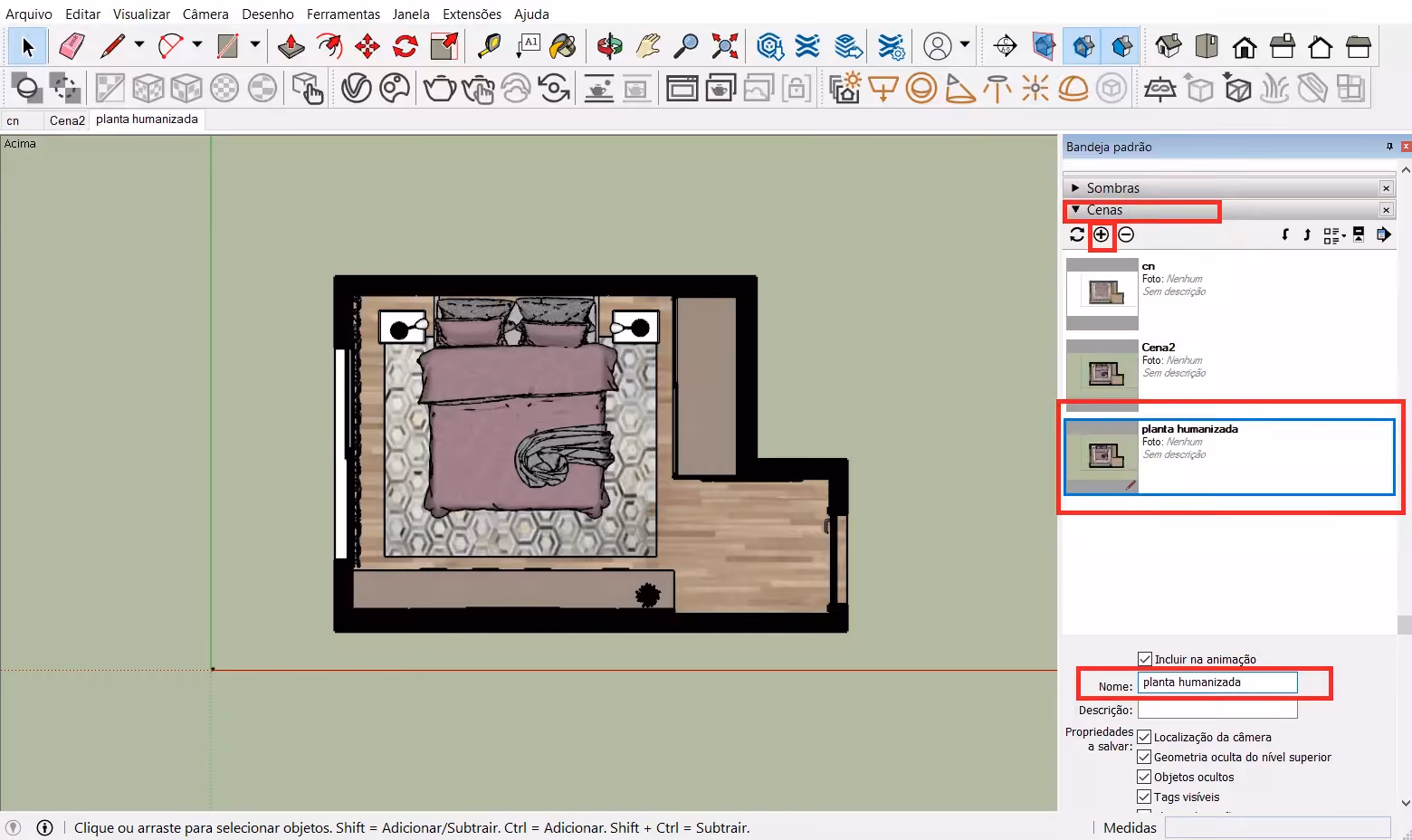Click the Descrição input field

[1217, 710]
